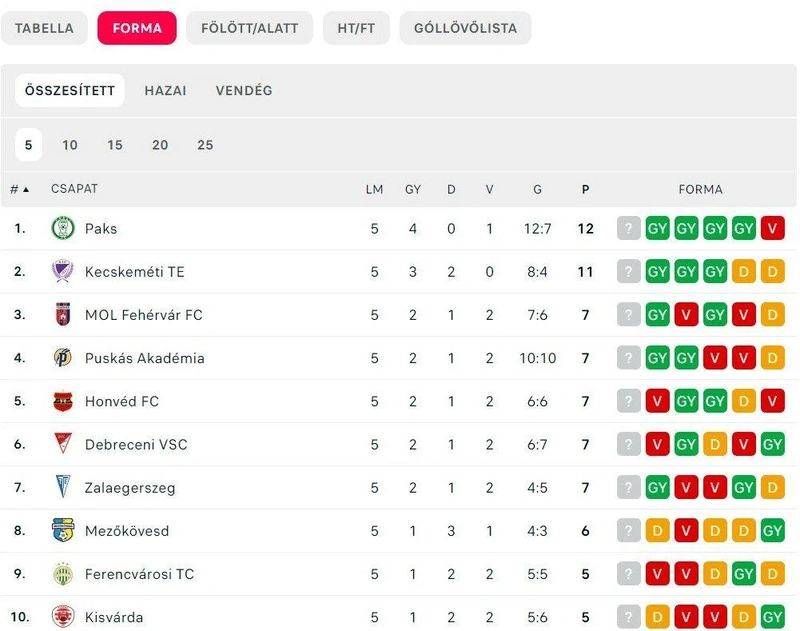
Task: Select the Vendég filter
Action: [244, 90]
